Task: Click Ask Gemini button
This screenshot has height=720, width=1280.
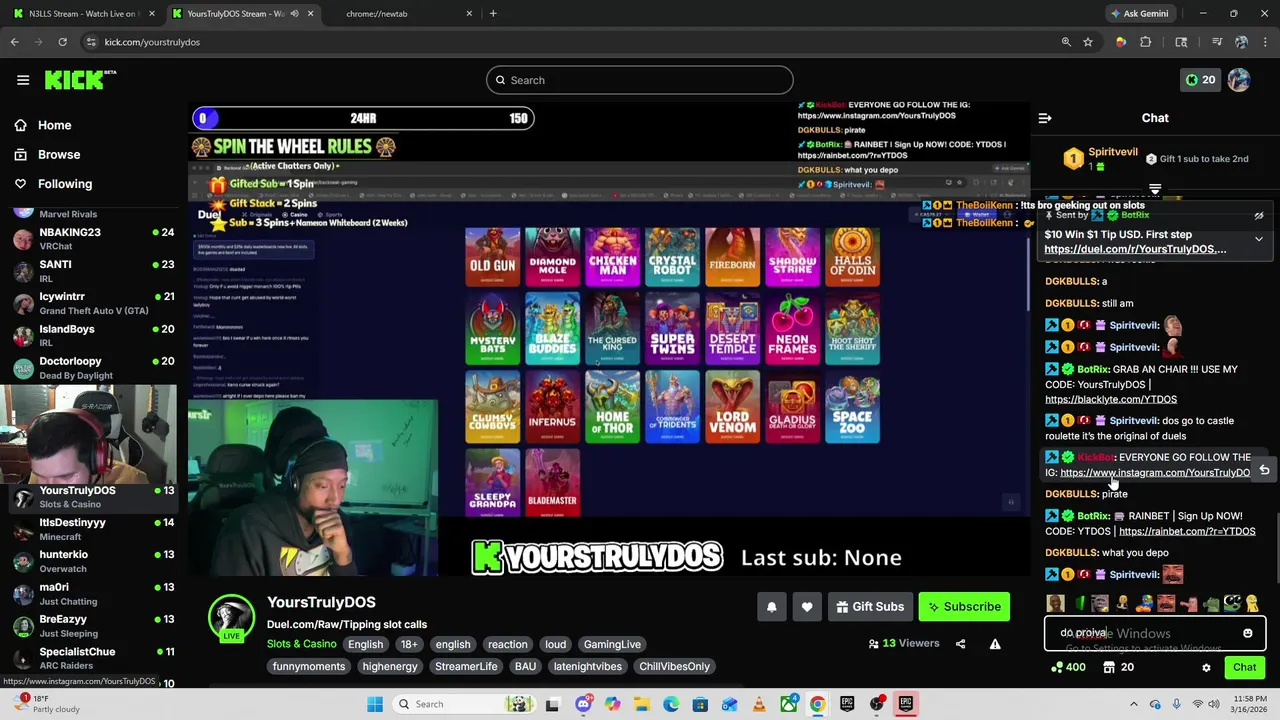Action: click(1139, 14)
